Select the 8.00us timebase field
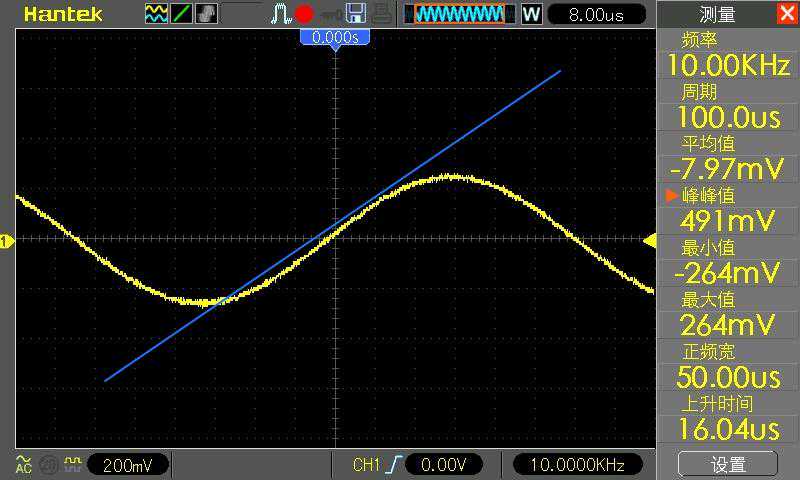Image resolution: width=800 pixels, height=480 pixels. pyautogui.click(x=595, y=14)
